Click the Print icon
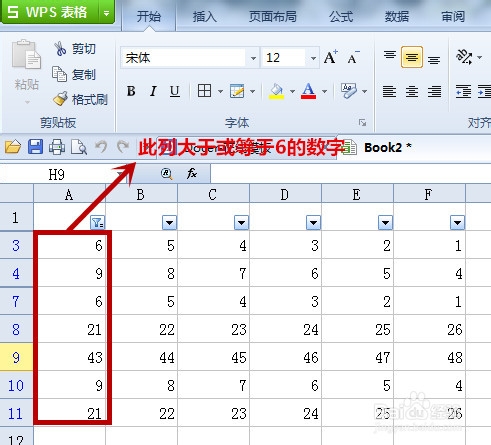491x445 pixels. point(57,147)
